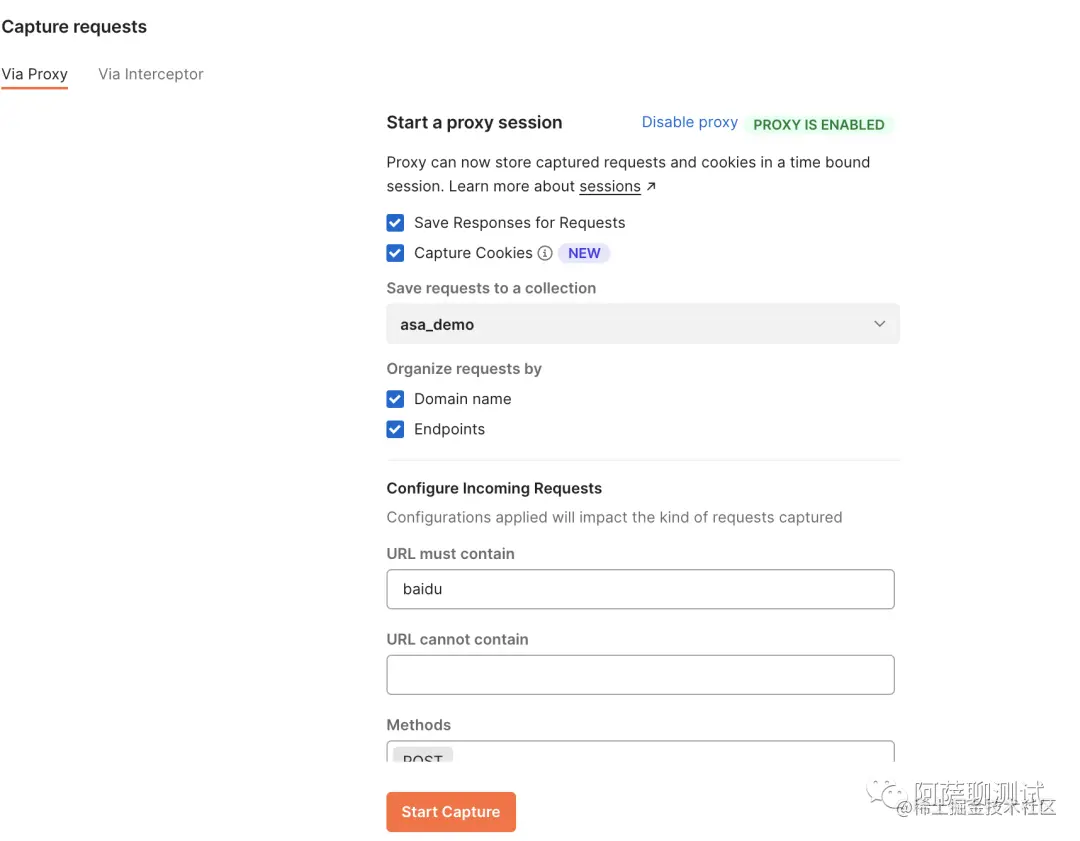Click the dropdown chevron in the collection selector
Viewport: 1080px width, 841px height.
click(x=879, y=324)
